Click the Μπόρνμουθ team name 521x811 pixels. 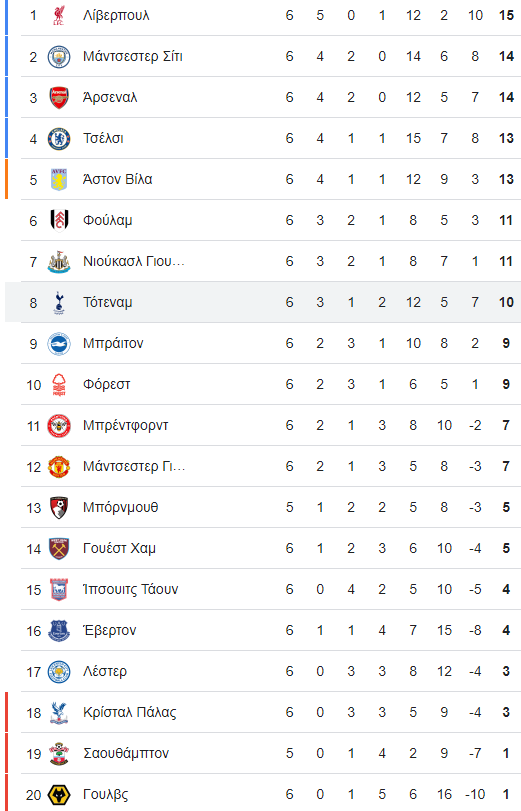click(x=121, y=507)
